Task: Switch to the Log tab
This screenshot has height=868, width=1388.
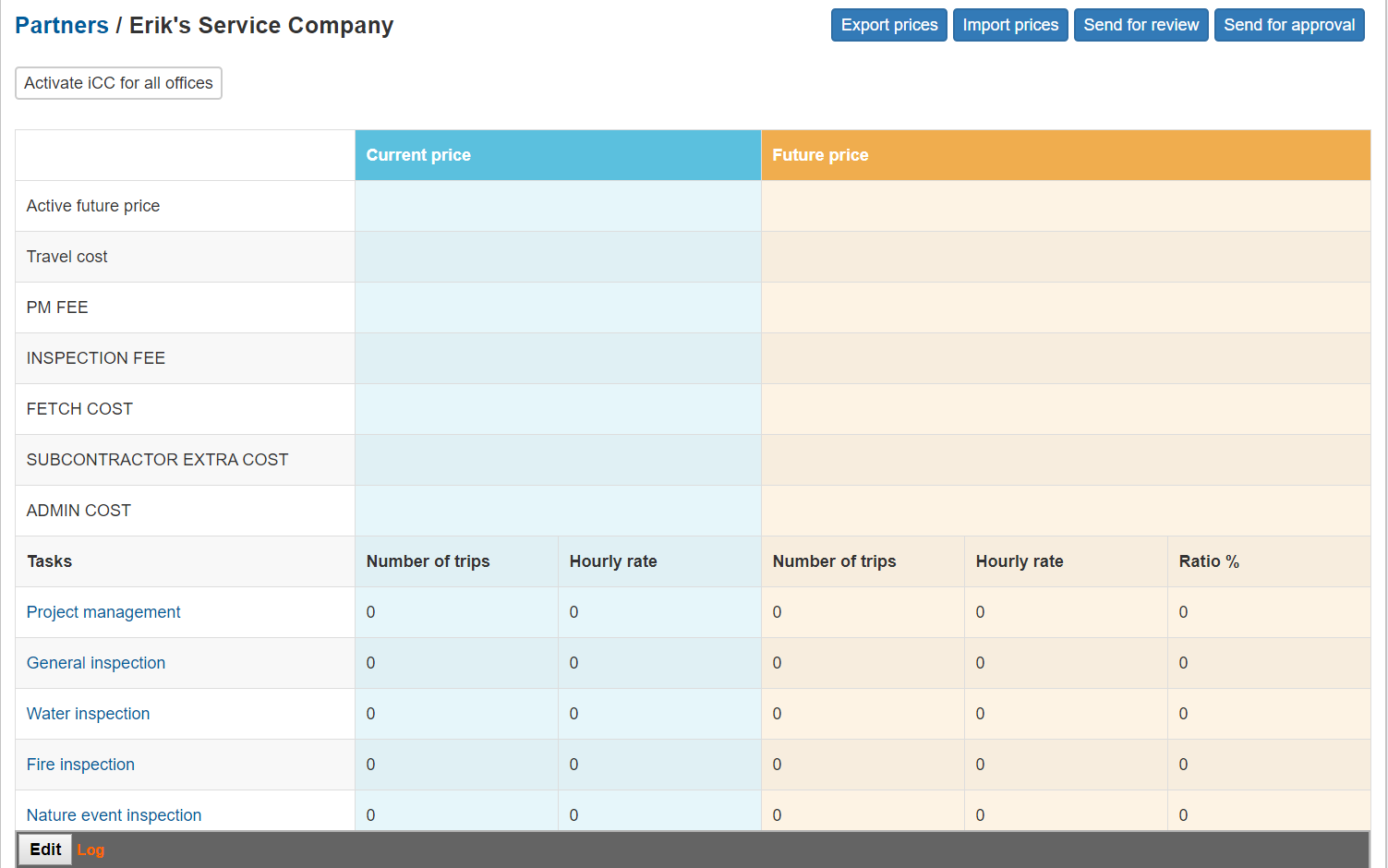Action: click(x=91, y=850)
